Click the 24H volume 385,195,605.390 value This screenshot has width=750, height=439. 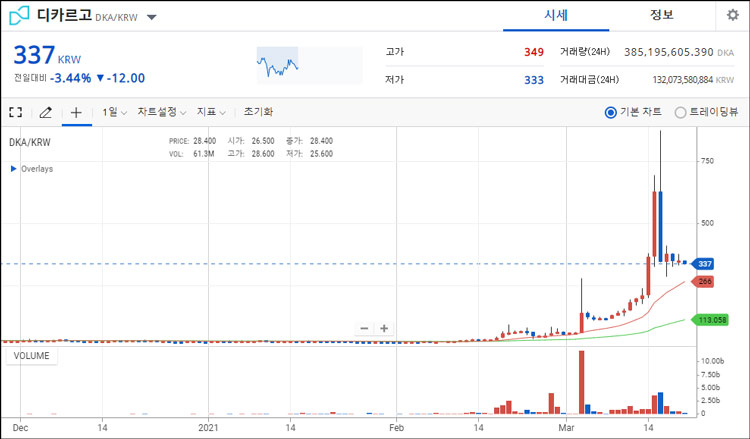point(669,52)
